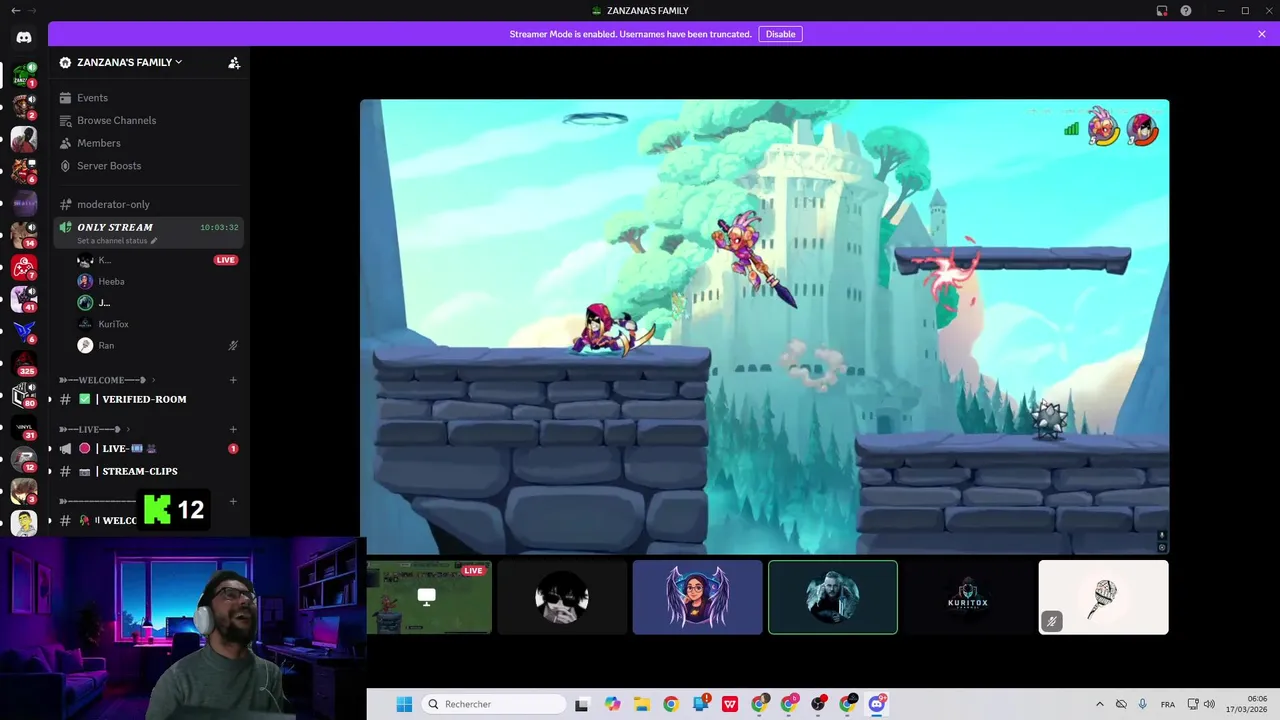Image resolution: width=1280 pixels, height=720 pixels.
Task: Click voice user Ran in channel list
Action: pos(158,345)
